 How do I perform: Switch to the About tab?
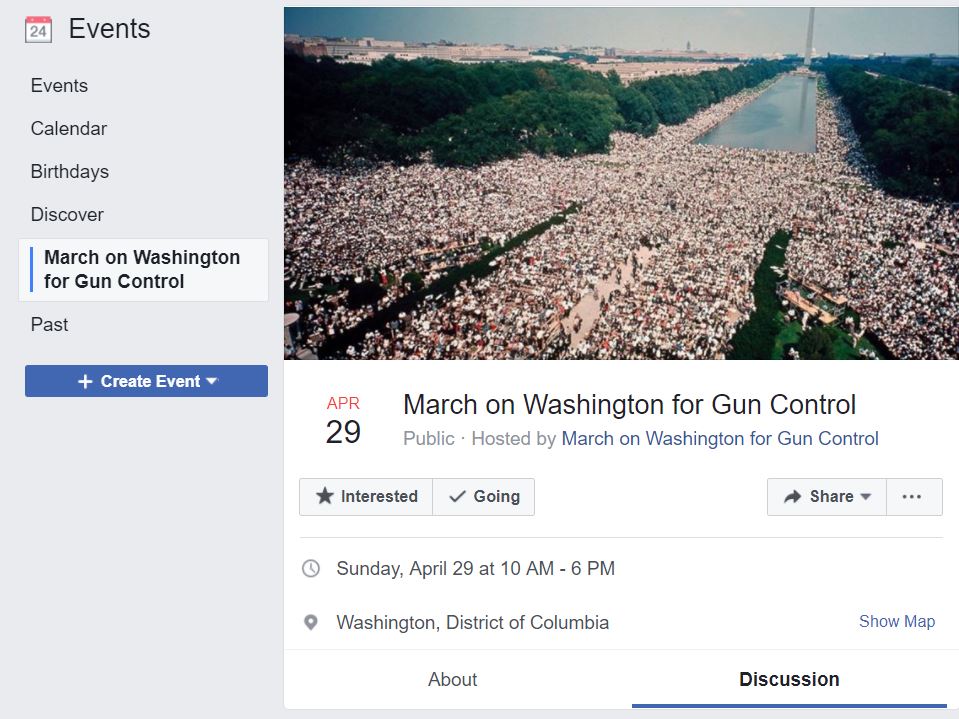(452, 679)
